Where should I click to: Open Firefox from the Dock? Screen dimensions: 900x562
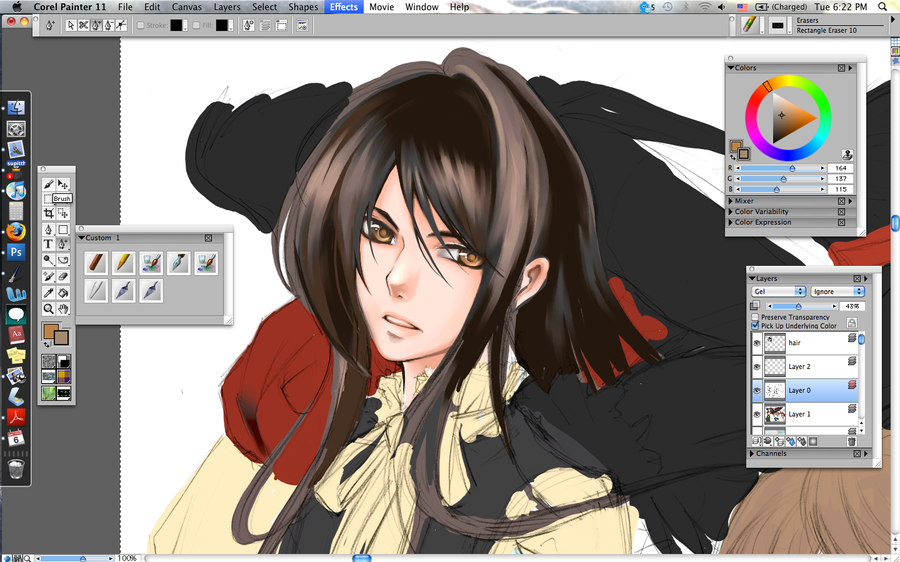(16, 231)
